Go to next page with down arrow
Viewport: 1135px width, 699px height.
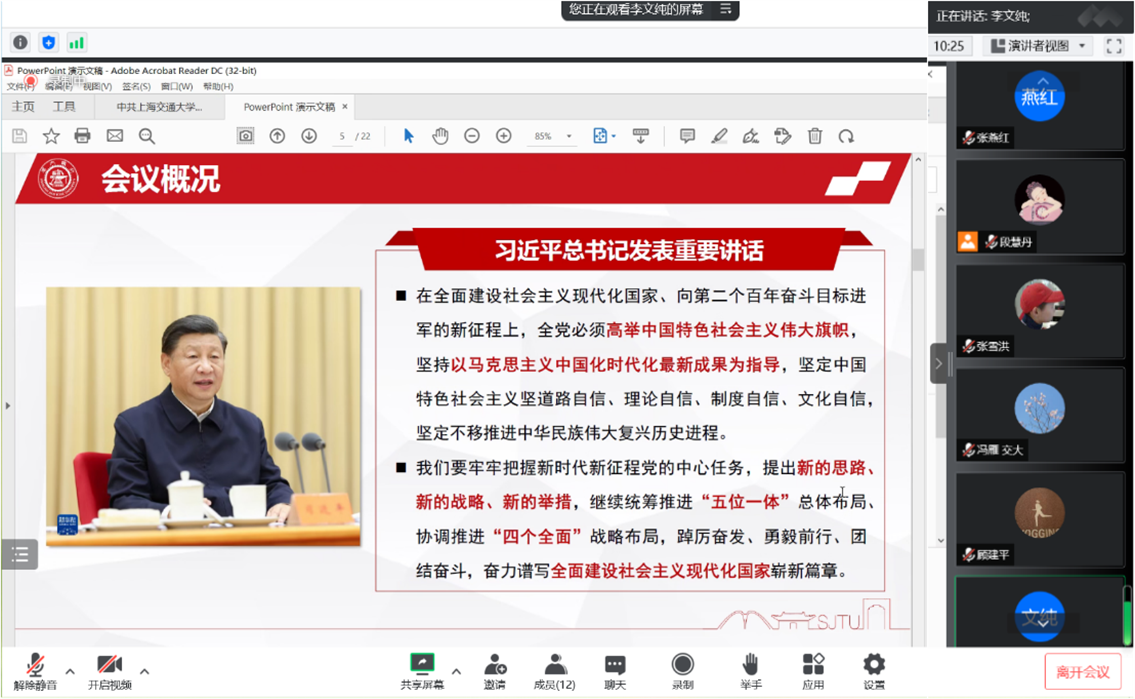click(x=309, y=136)
